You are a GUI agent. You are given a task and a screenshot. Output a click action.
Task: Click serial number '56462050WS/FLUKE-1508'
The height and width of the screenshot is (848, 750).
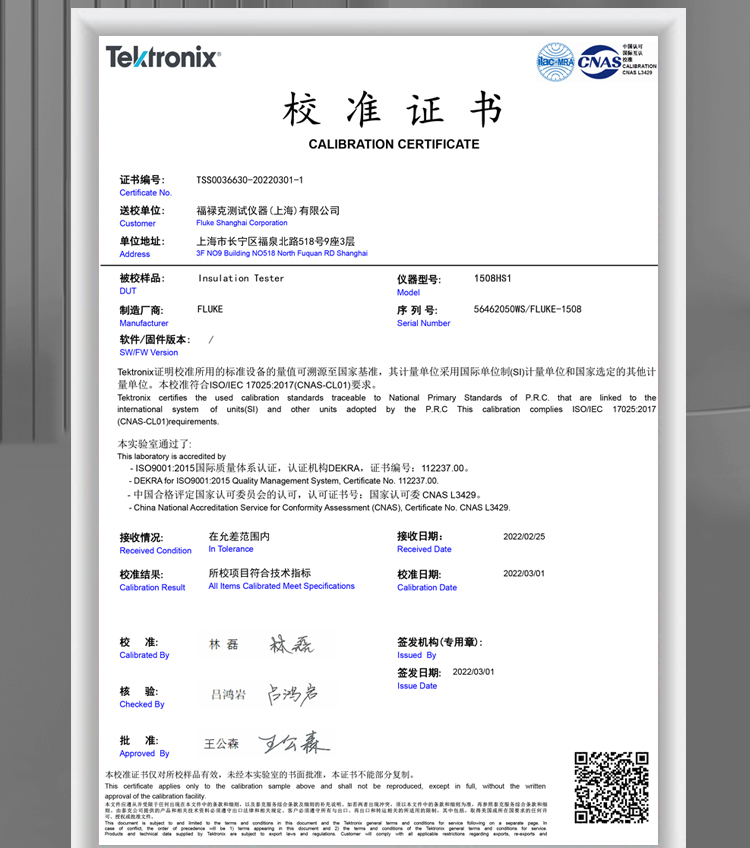[527, 309]
